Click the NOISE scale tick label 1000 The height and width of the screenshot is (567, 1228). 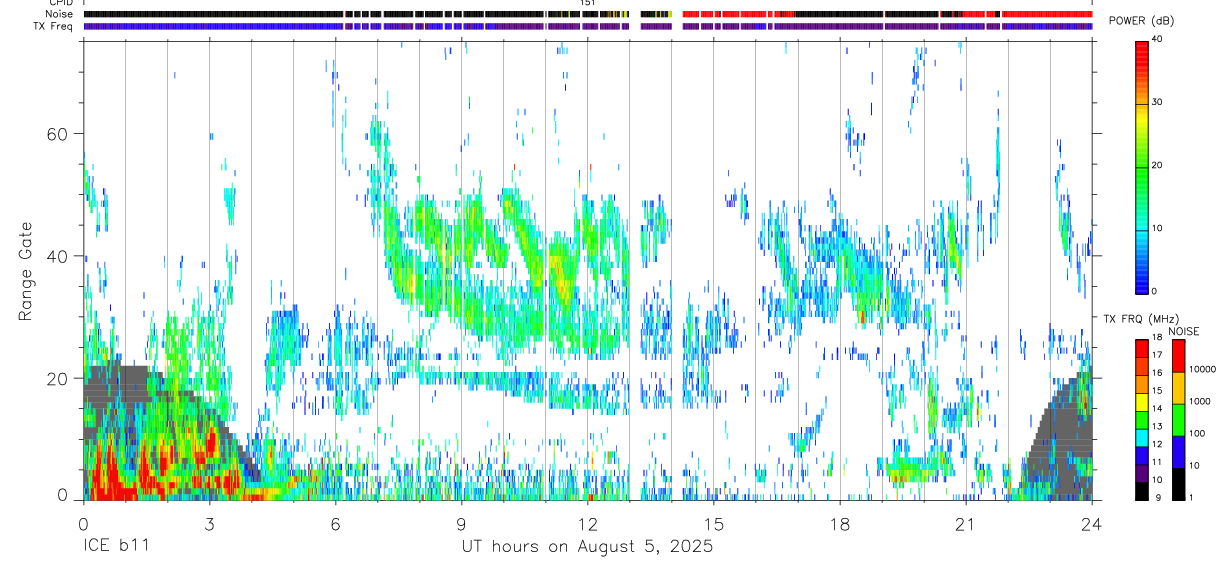click(1199, 401)
